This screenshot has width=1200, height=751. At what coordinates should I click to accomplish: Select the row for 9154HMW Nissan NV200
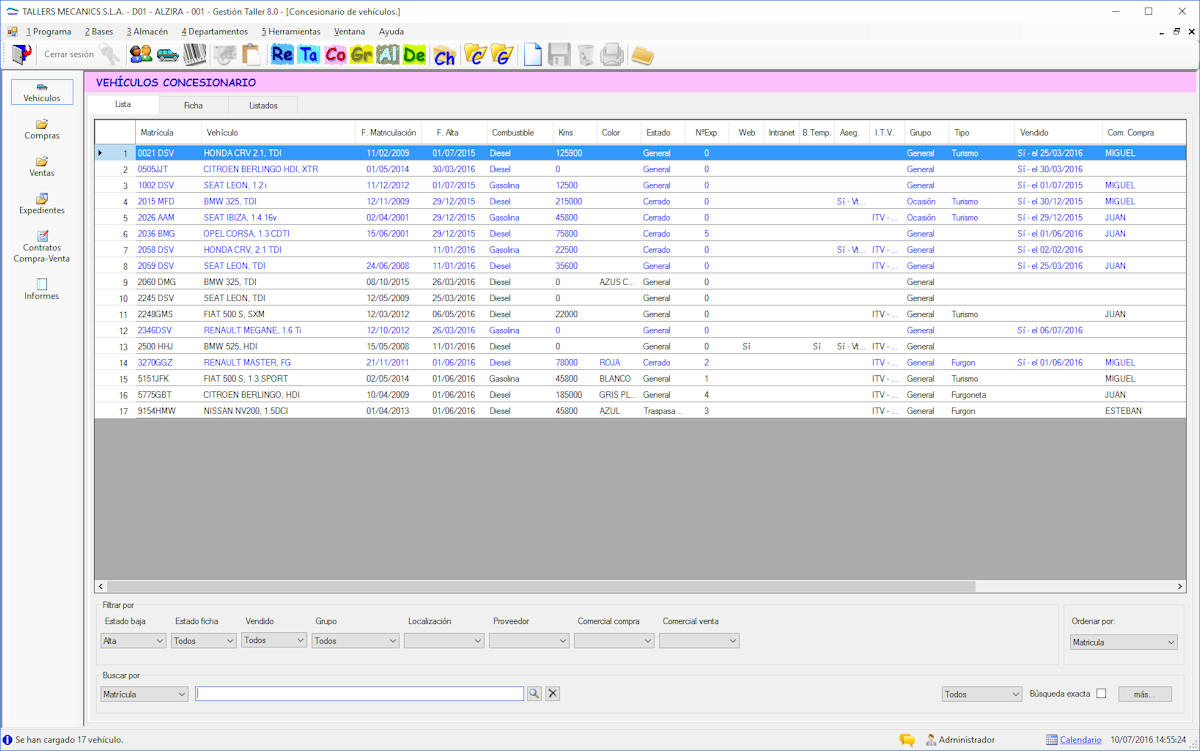(640, 411)
